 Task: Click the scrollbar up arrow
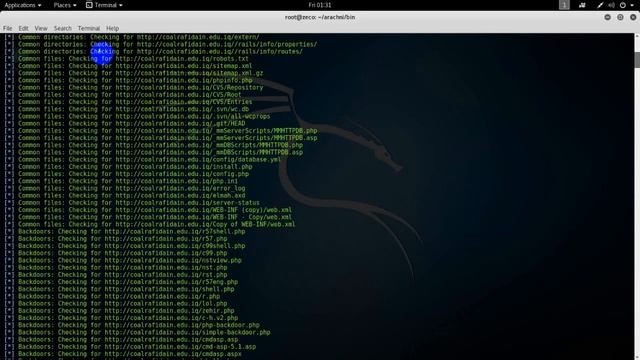[637, 36]
